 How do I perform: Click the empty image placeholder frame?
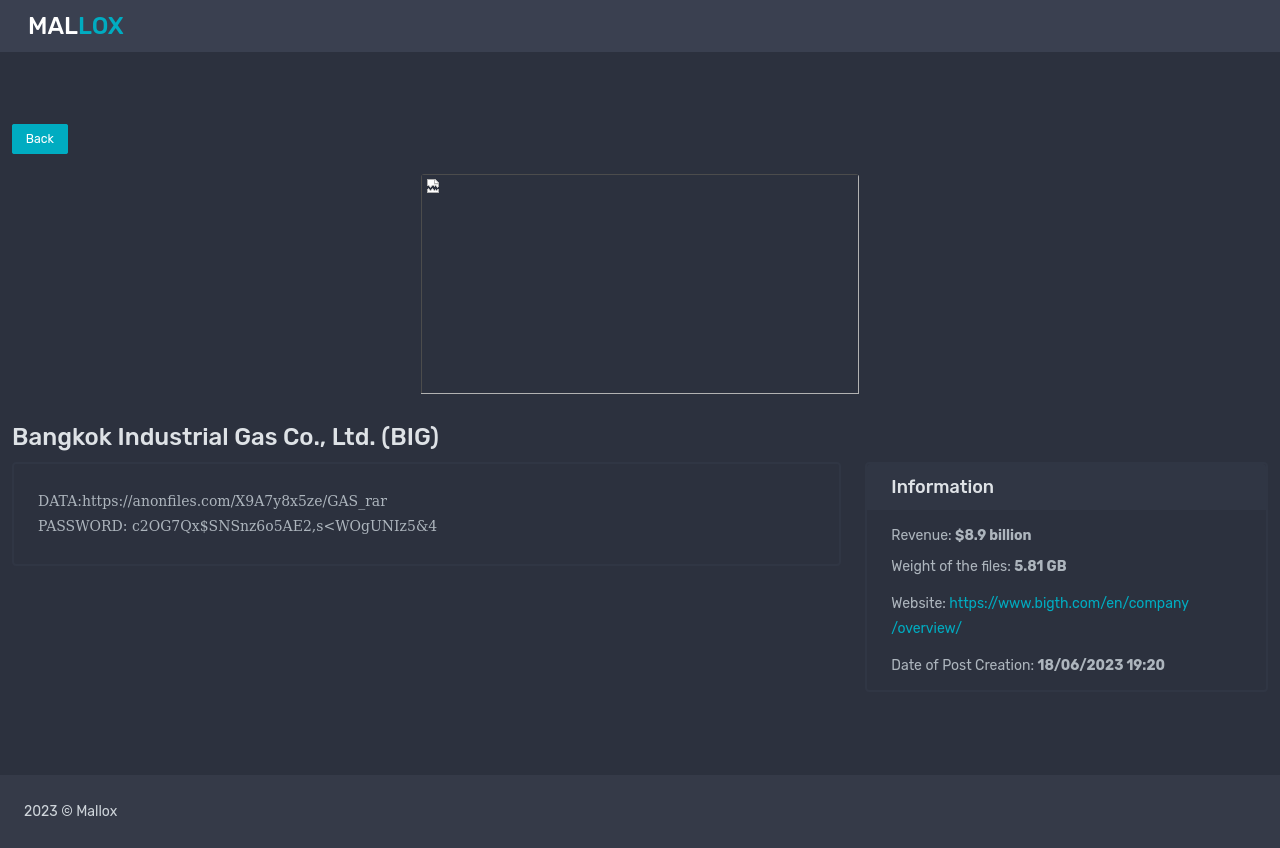tap(640, 285)
